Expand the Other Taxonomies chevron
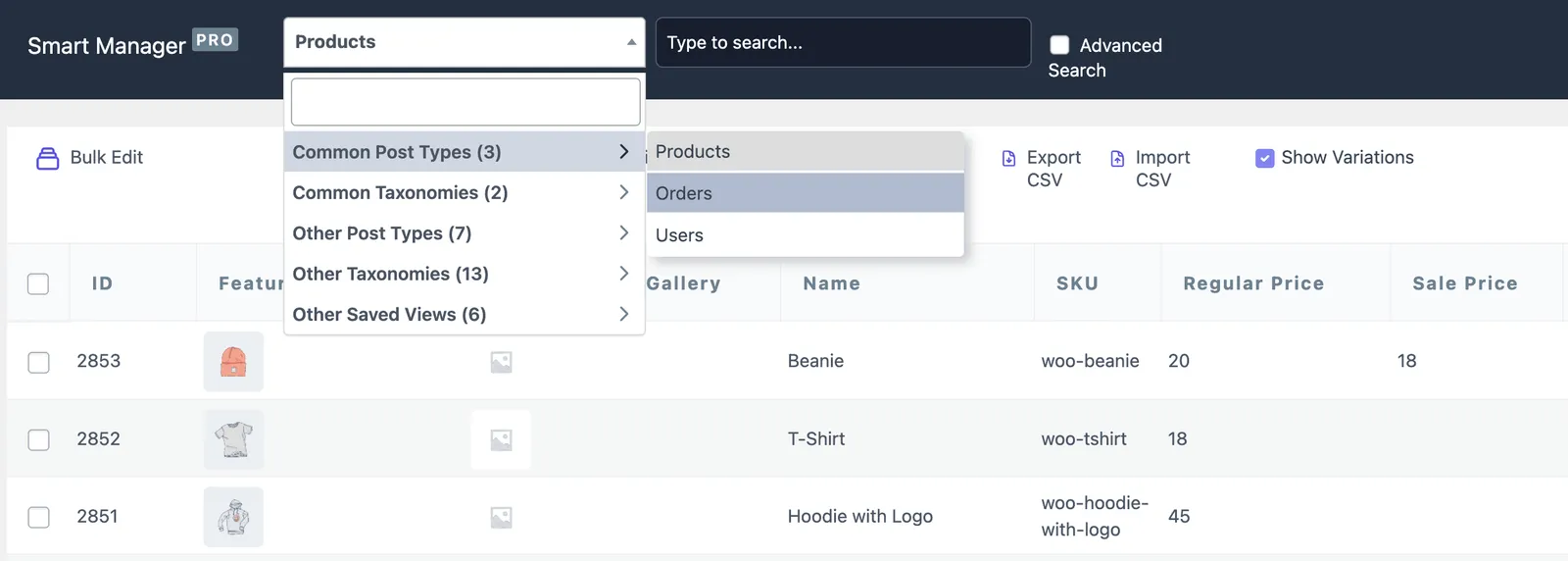This screenshot has height=561, width=1568. pos(623,274)
